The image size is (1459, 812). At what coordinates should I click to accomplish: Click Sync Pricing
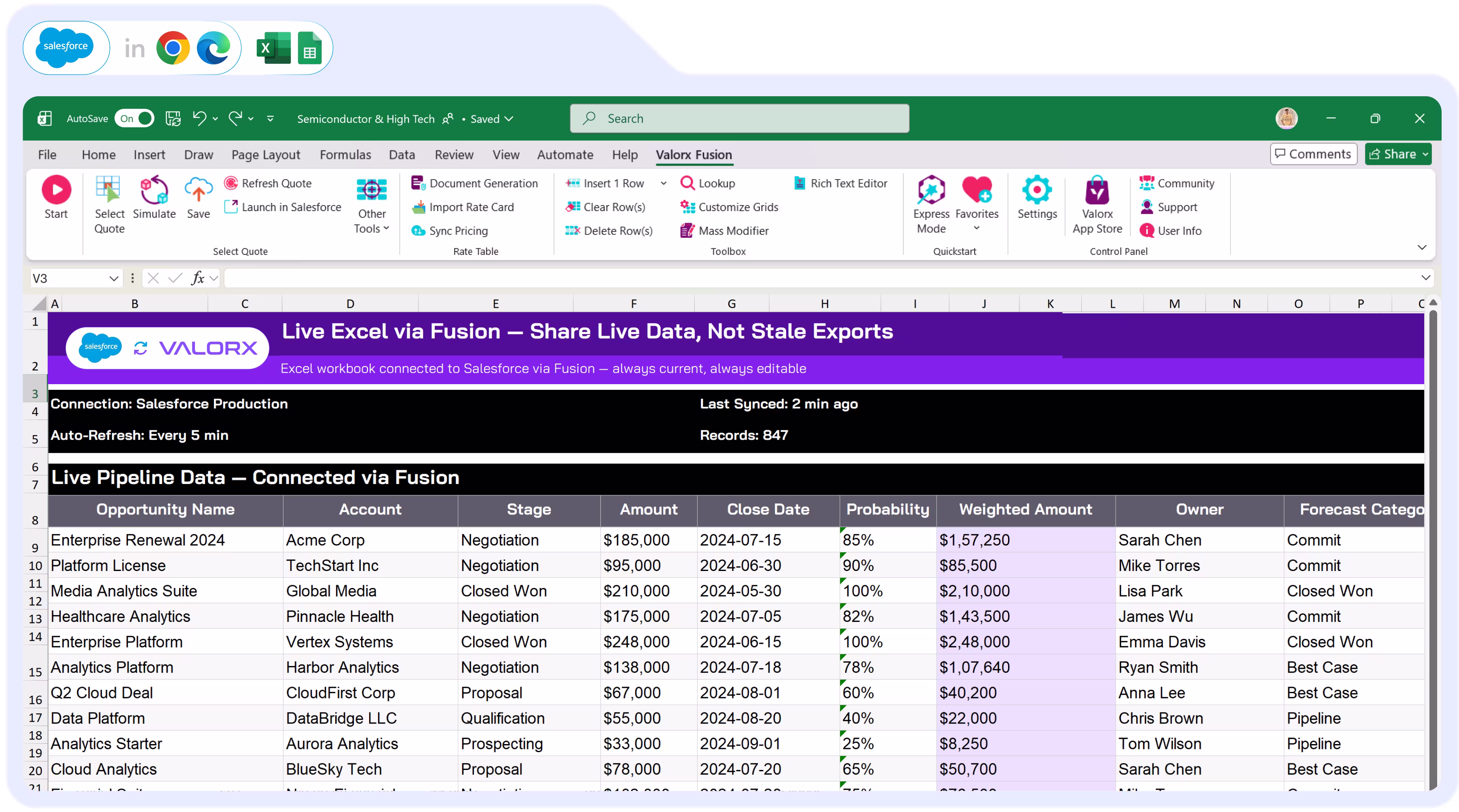pos(449,230)
